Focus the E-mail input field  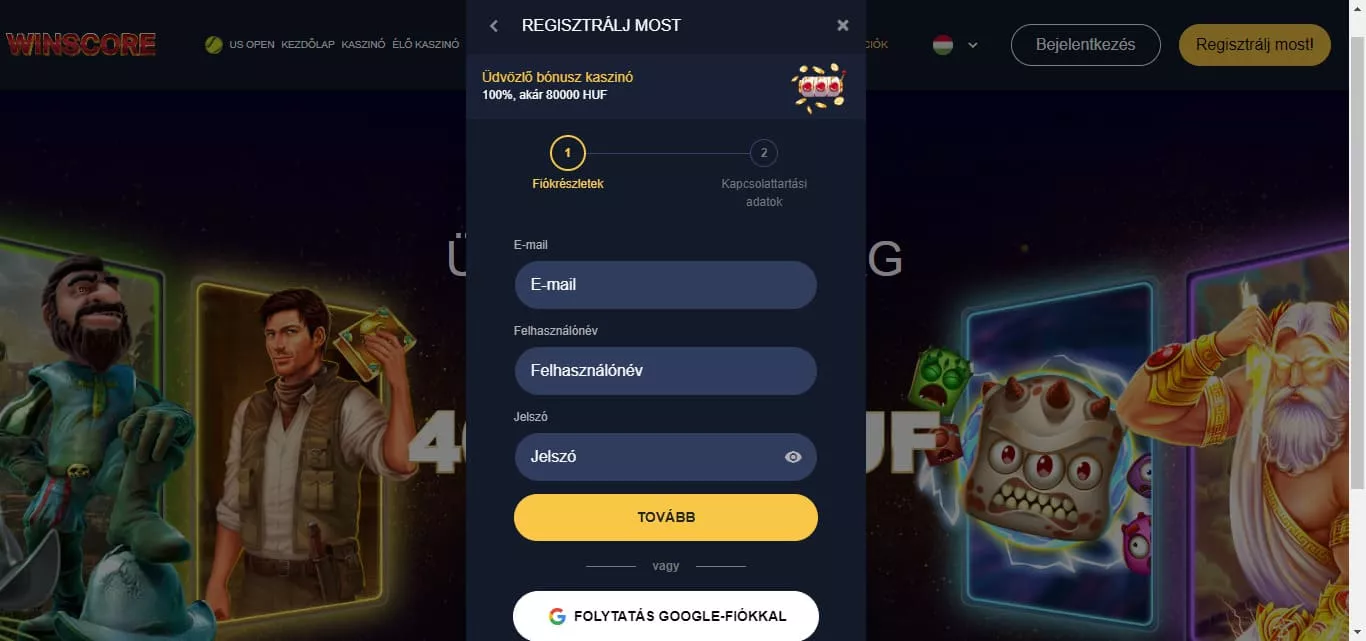[x=666, y=285]
